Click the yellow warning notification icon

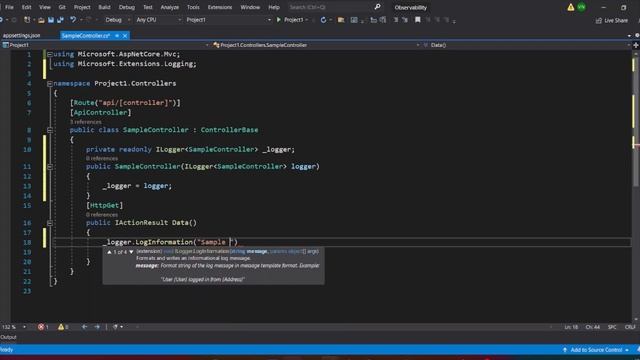pyautogui.click(x=571, y=7)
